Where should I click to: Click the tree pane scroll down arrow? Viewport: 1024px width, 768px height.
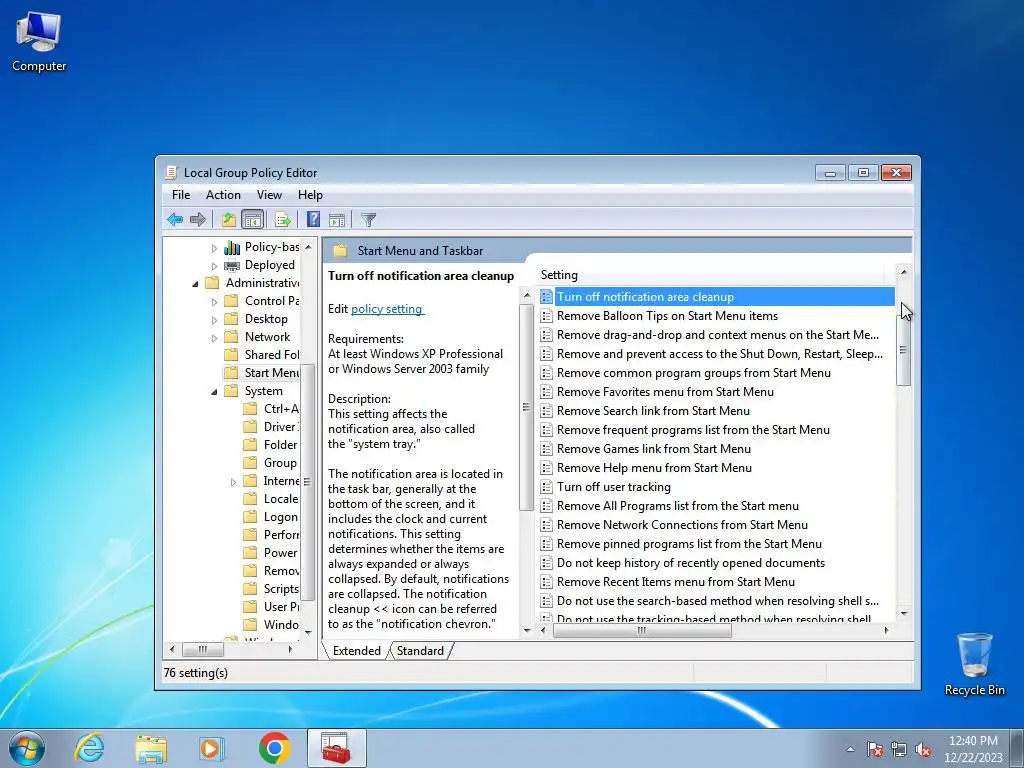(308, 632)
